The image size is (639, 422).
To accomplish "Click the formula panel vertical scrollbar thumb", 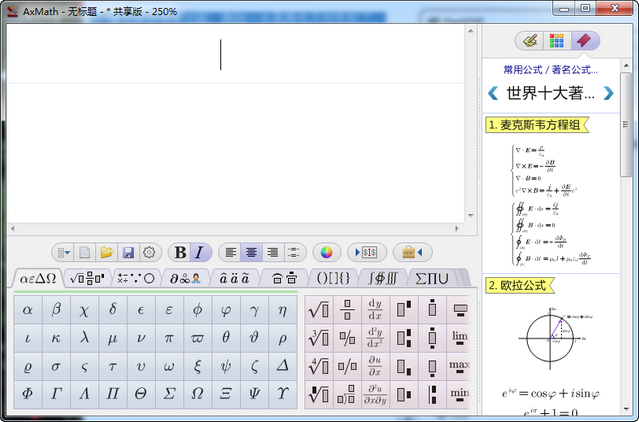I will [x=625, y=124].
